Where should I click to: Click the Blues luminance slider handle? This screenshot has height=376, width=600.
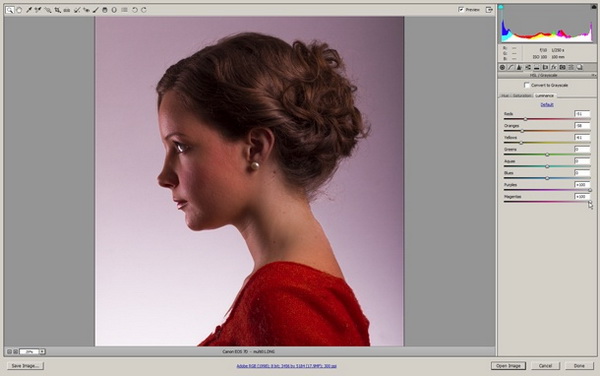click(x=547, y=178)
